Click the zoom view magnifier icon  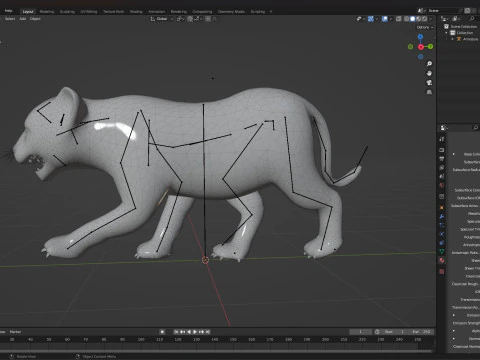(429, 63)
